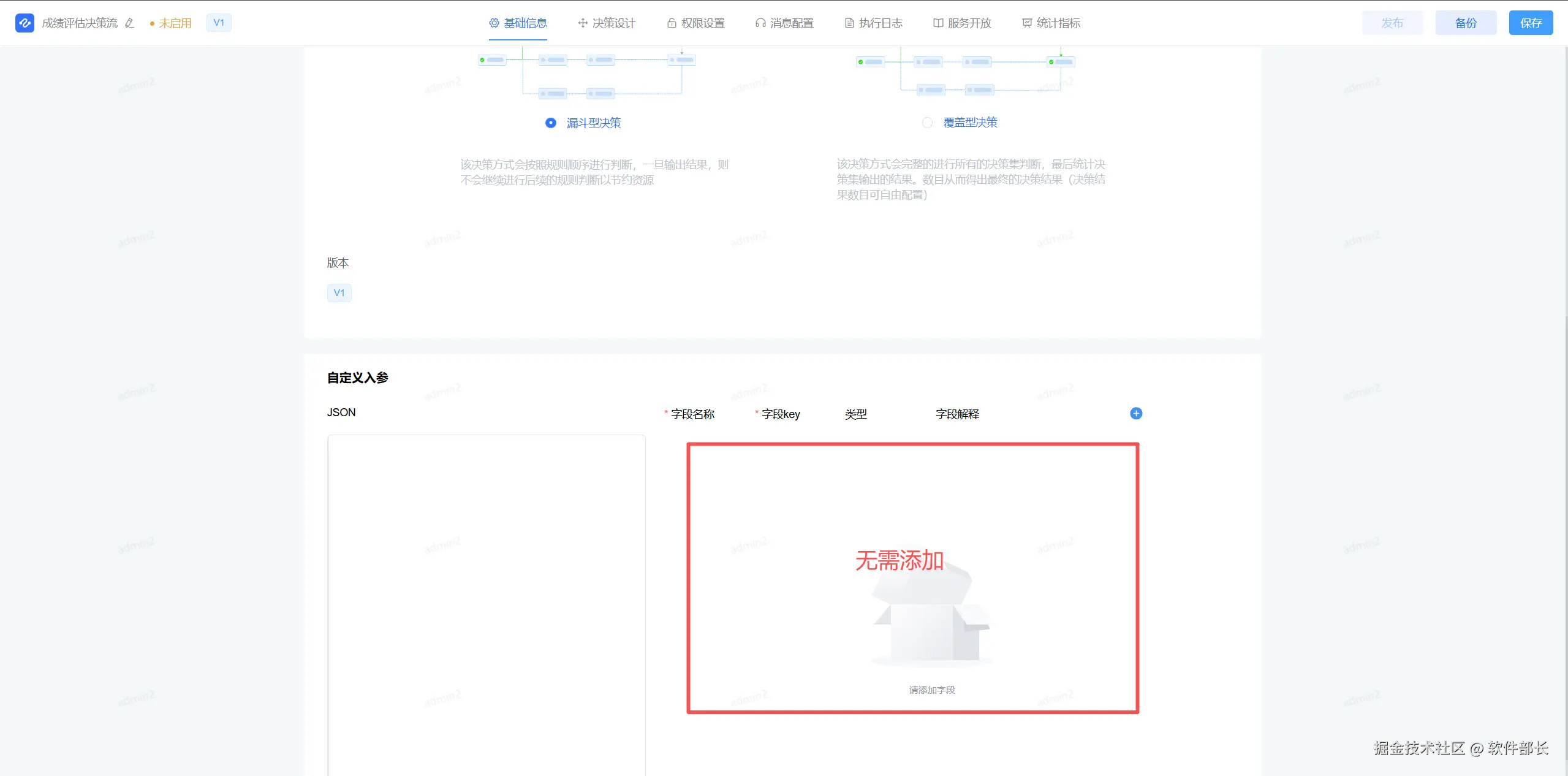Click the 保存 button
1568x776 pixels.
[x=1530, y=23]
